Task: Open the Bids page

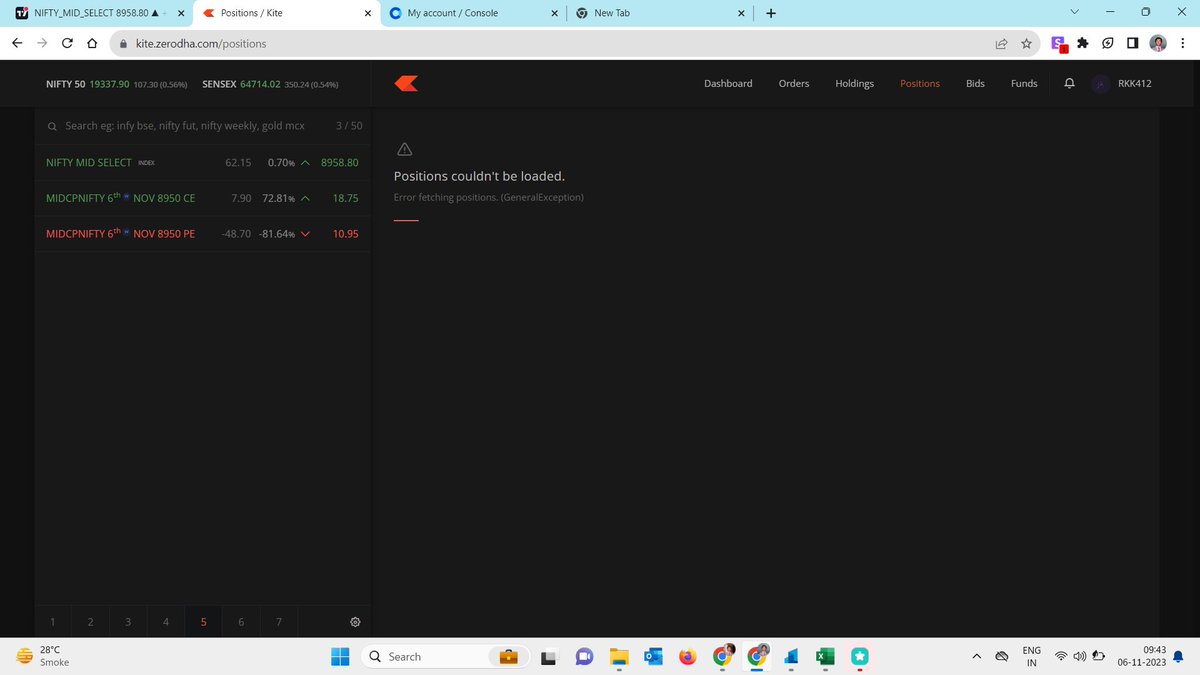Action: point(975,84)
